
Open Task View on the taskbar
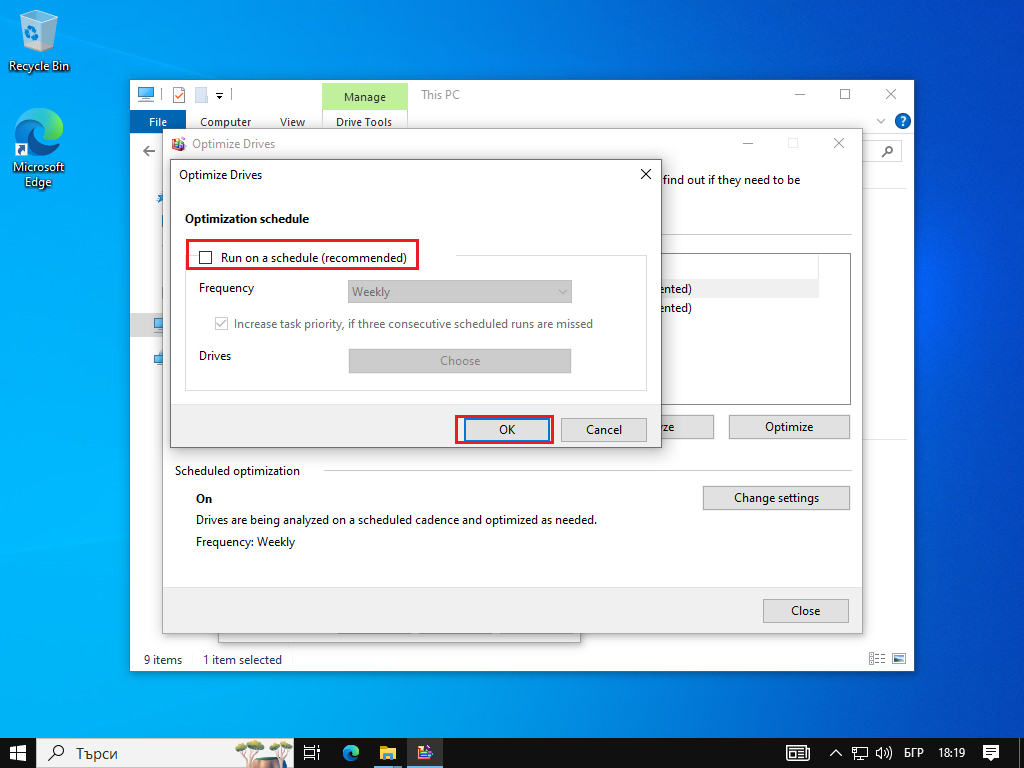312,753
